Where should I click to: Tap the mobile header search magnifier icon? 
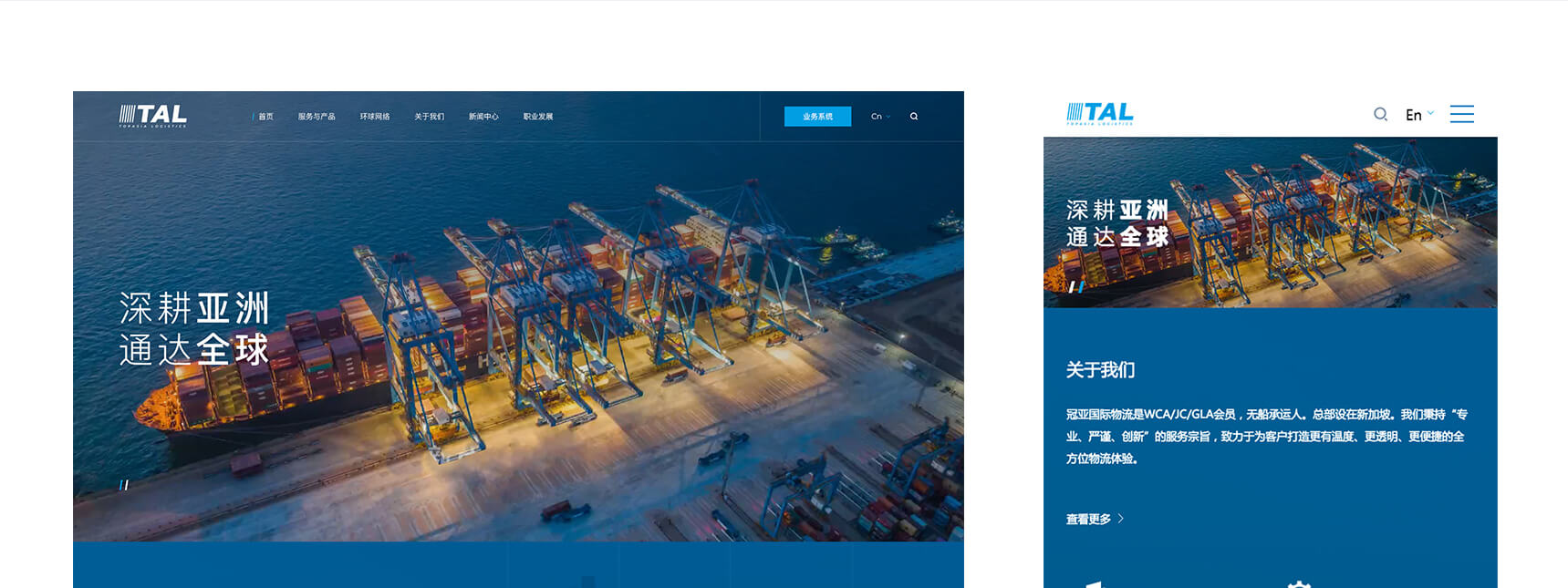pos(1381,114)
